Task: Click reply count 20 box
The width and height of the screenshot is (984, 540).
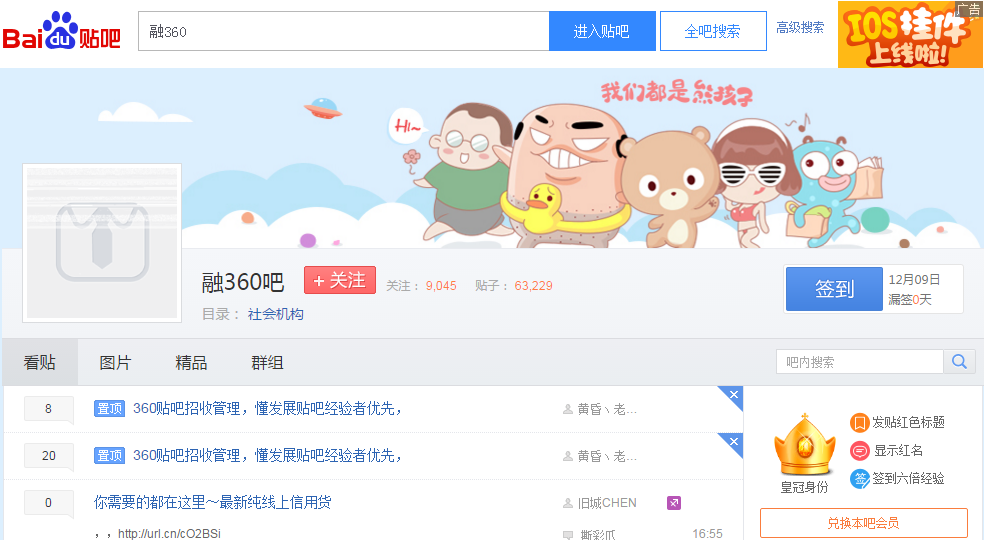Action: [48, 456]
